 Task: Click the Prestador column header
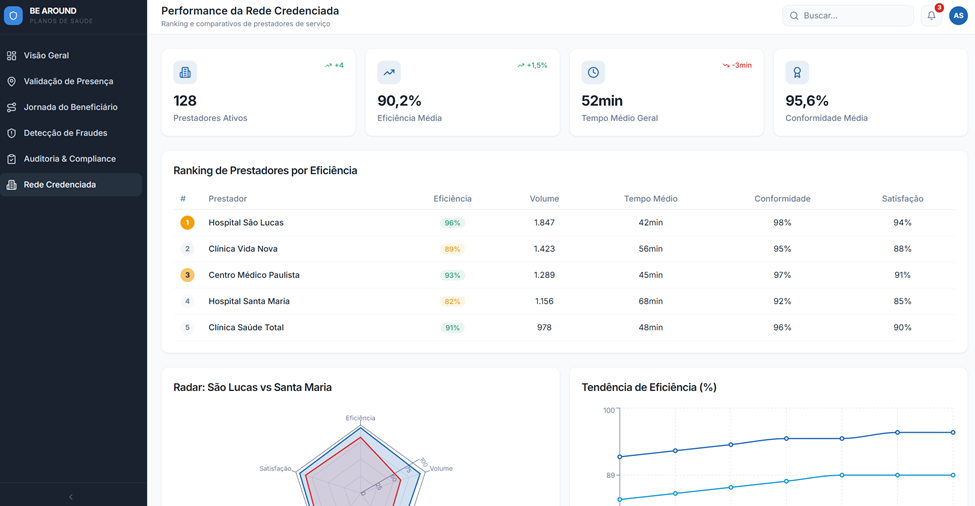[228, 199]
